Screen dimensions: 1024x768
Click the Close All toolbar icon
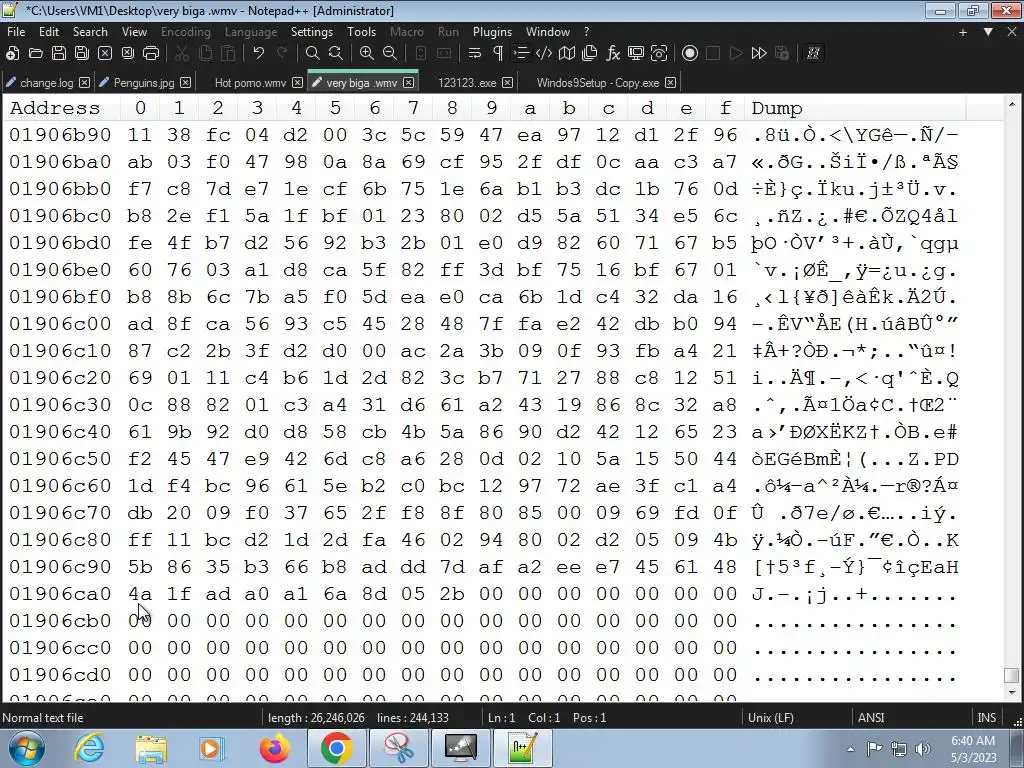tap(127, 54)
